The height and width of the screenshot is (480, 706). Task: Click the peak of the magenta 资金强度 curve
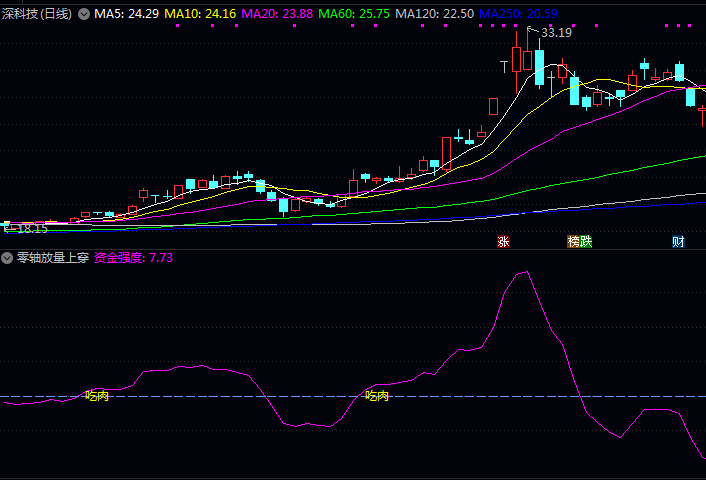(x=523, y=272)
